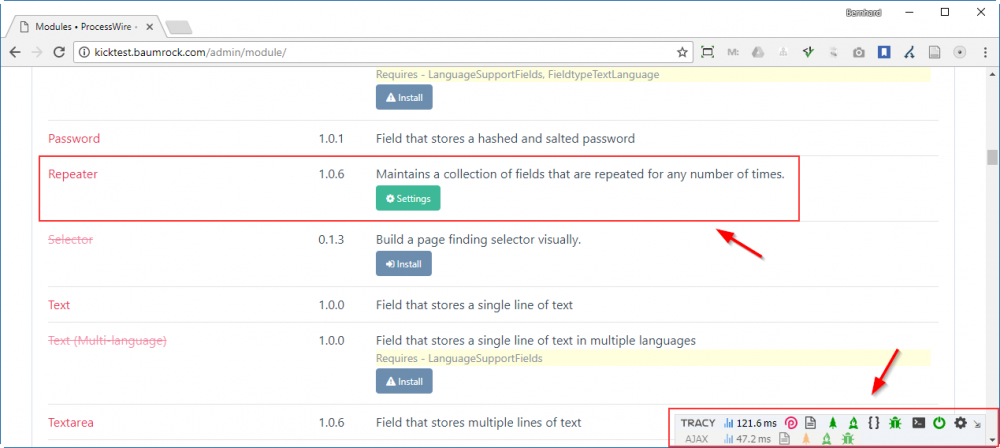Click the scrollbar down arrow at bottom right

(991, 440)
